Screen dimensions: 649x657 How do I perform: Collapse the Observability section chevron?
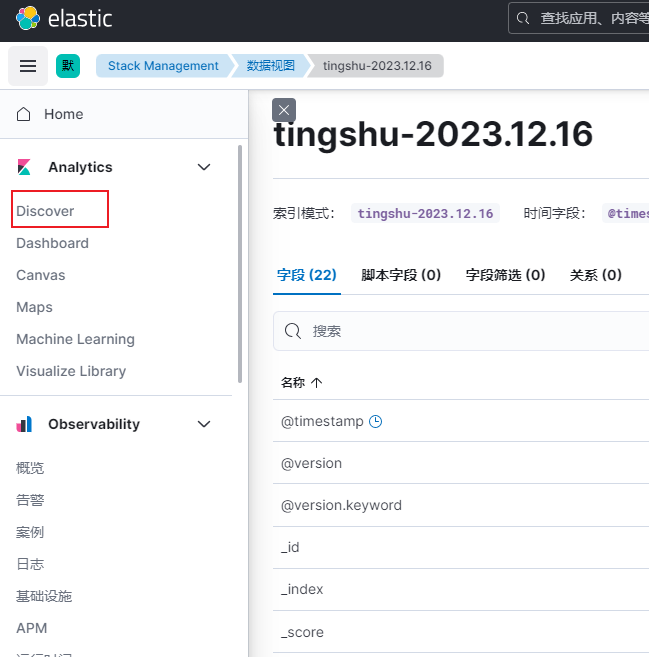pyautogui.click(x=204, y=424)
